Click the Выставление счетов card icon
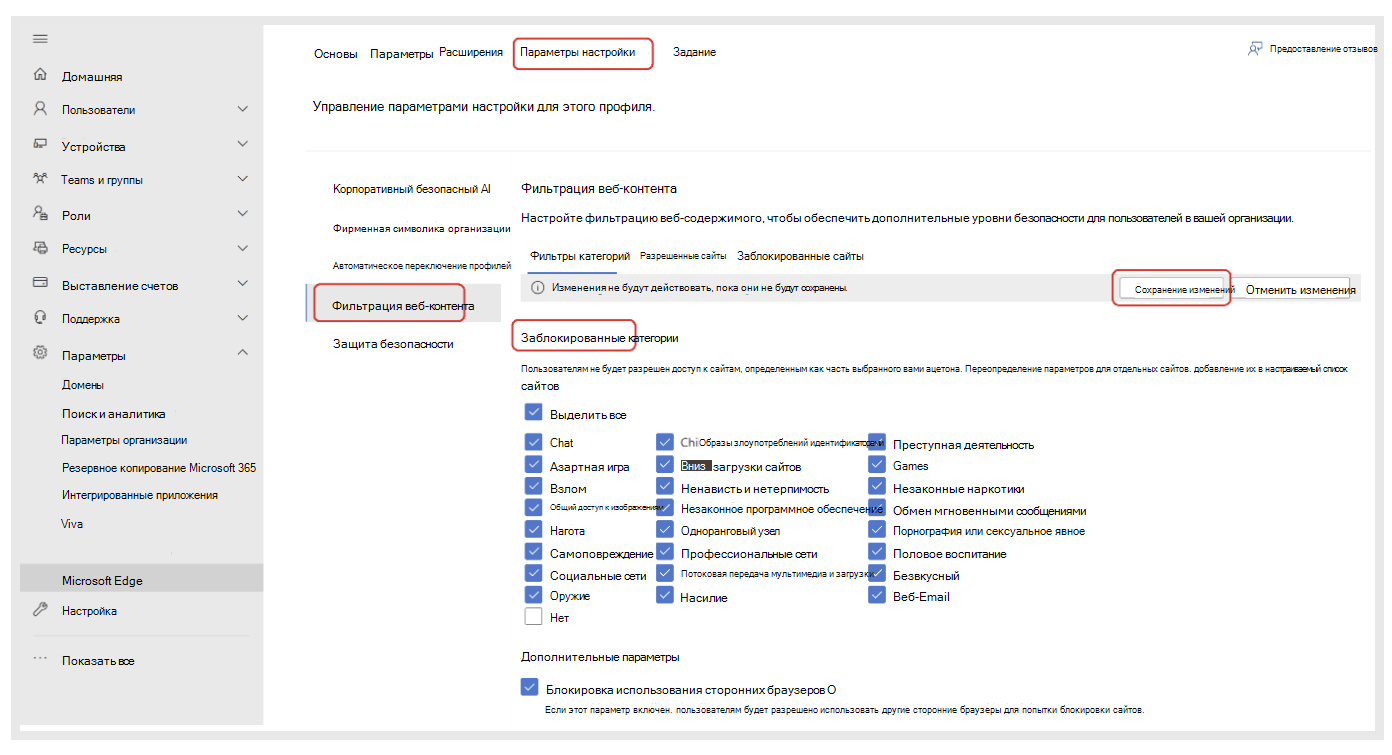1392x755 pixels. click(x=40, y=284)
